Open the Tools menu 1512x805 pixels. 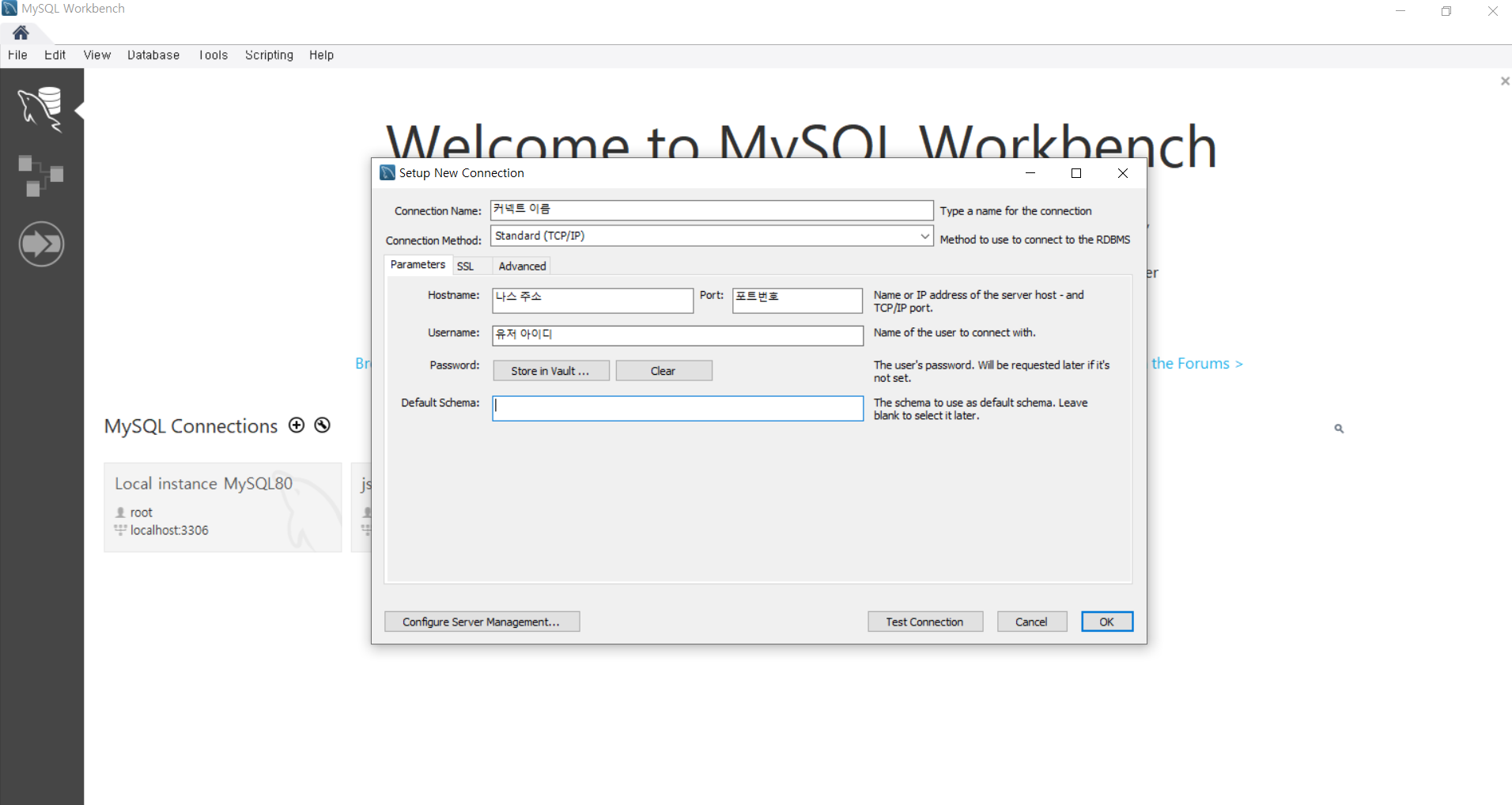213,55
